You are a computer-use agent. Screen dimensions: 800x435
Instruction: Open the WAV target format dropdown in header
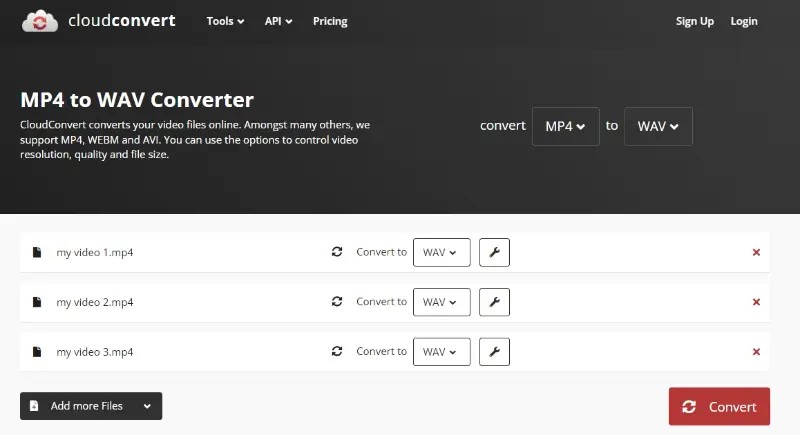pyautogui.click(x=658, y=126)
